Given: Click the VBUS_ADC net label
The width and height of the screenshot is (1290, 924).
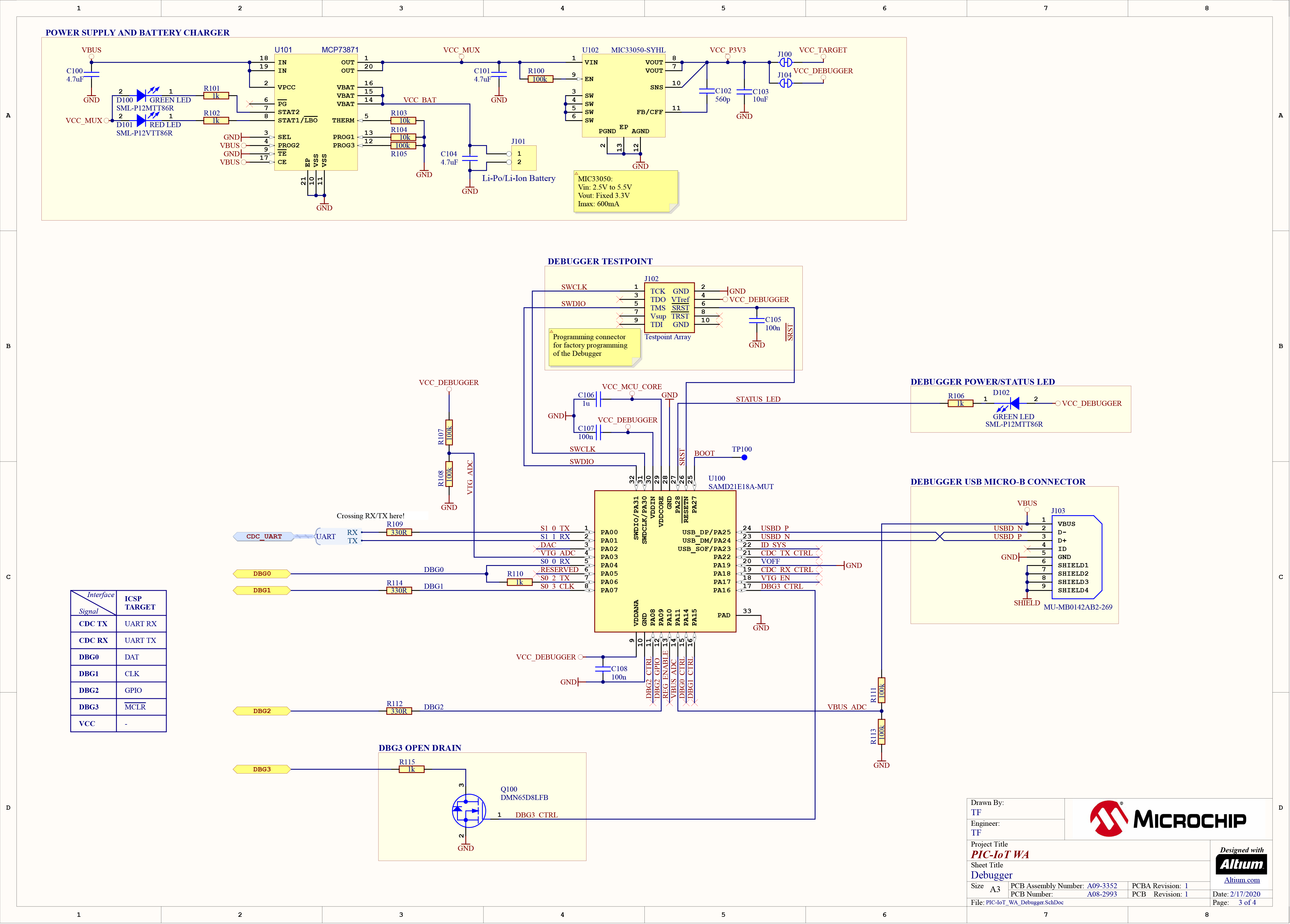Looking at the screenshot, I should point(846,707).
